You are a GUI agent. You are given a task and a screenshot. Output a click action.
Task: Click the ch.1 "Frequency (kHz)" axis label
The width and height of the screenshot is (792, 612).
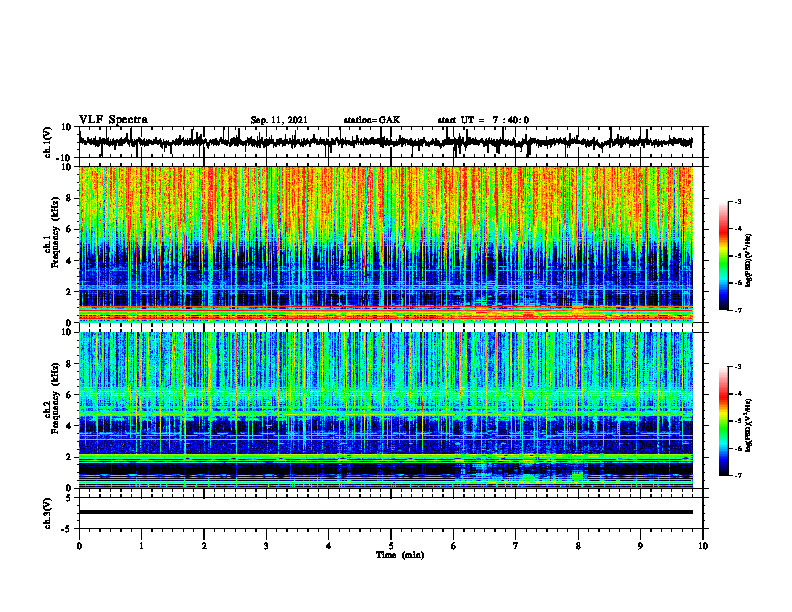point(56,232)
